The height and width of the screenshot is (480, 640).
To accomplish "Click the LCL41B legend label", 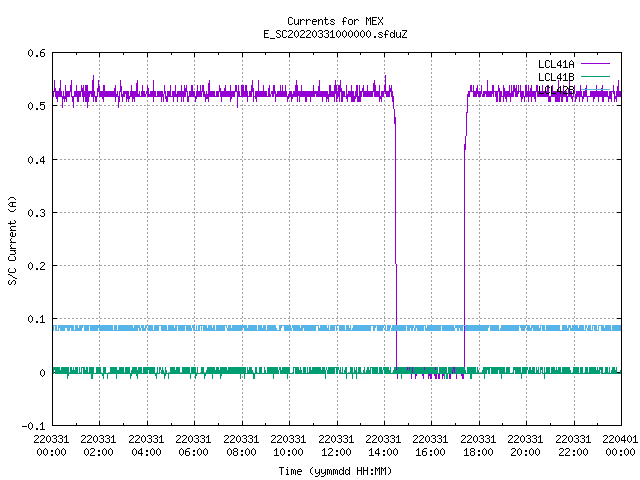I will 556,77.
